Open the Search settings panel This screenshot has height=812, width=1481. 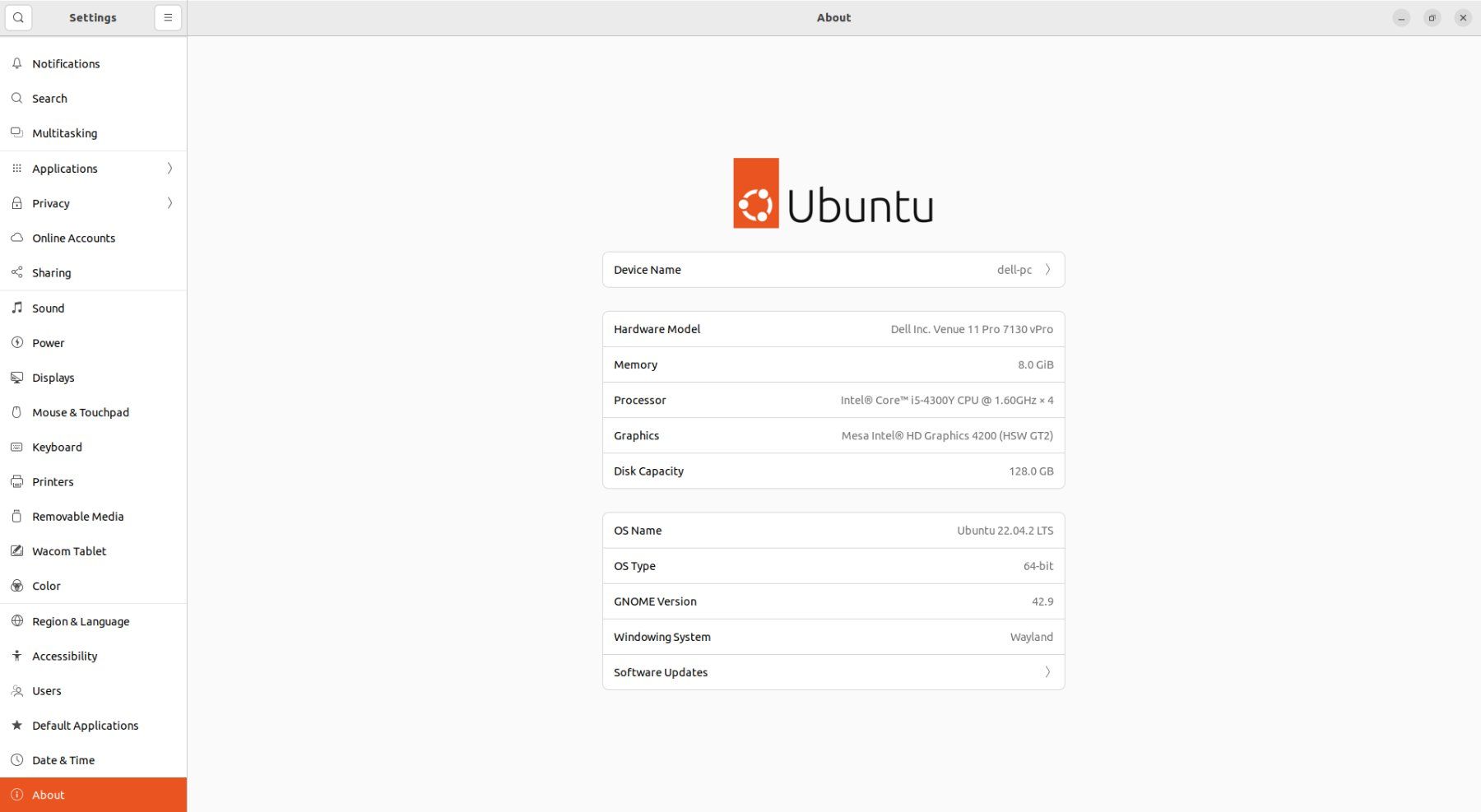[94, 98]
